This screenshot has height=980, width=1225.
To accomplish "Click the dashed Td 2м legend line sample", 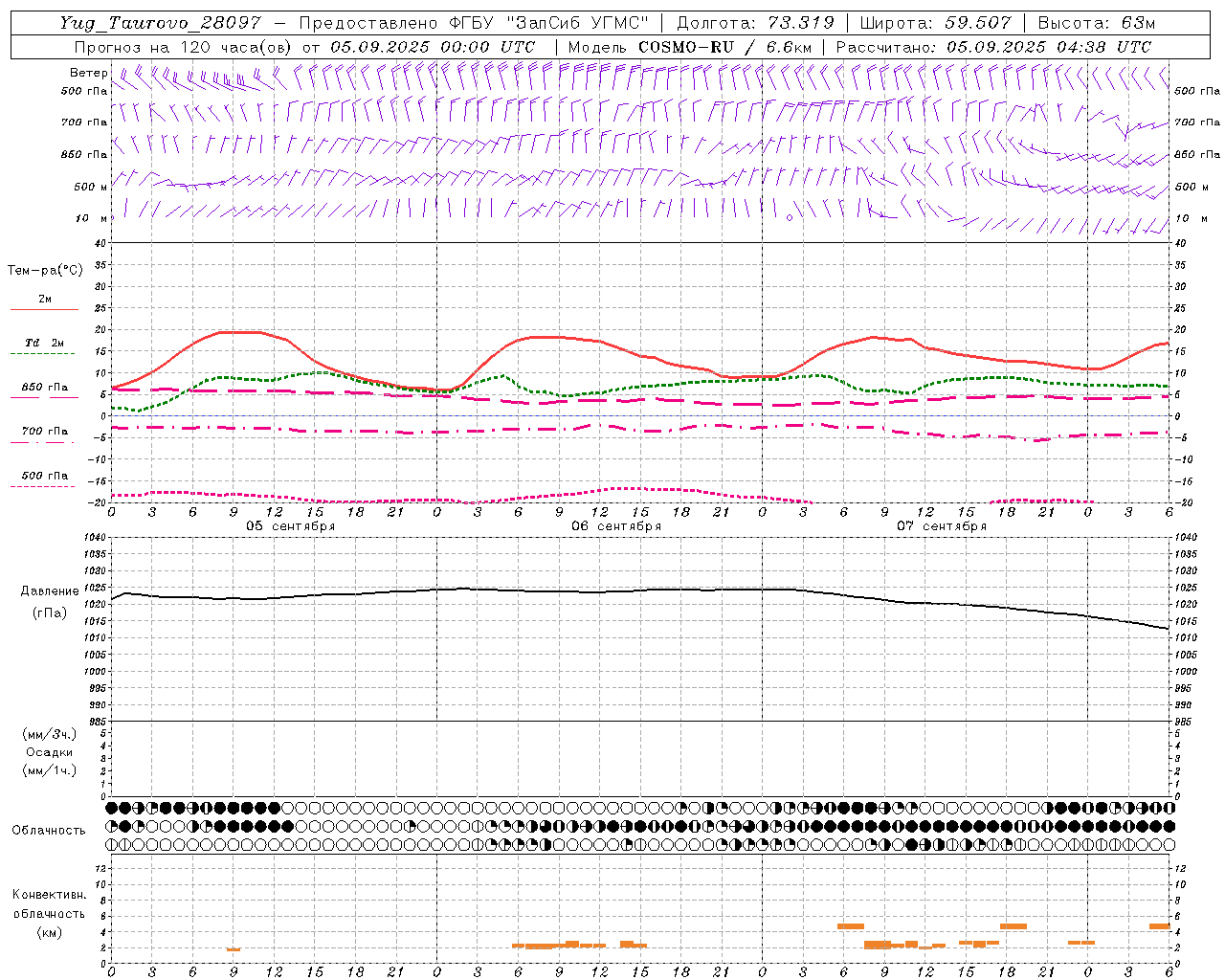I will (42, 354).
